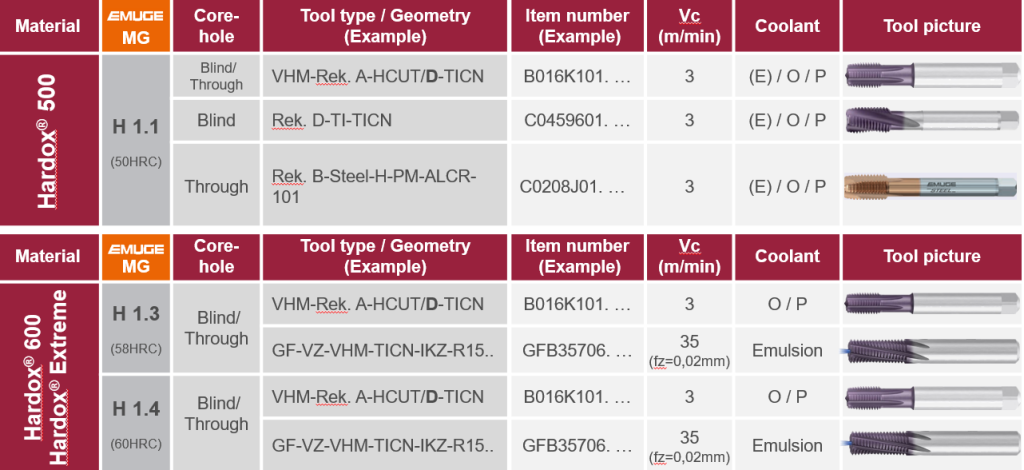This screenshot has width=1024, height=470.
Task: Select the H 1.4 (60HRC) group cell
Action: (135, 421)
